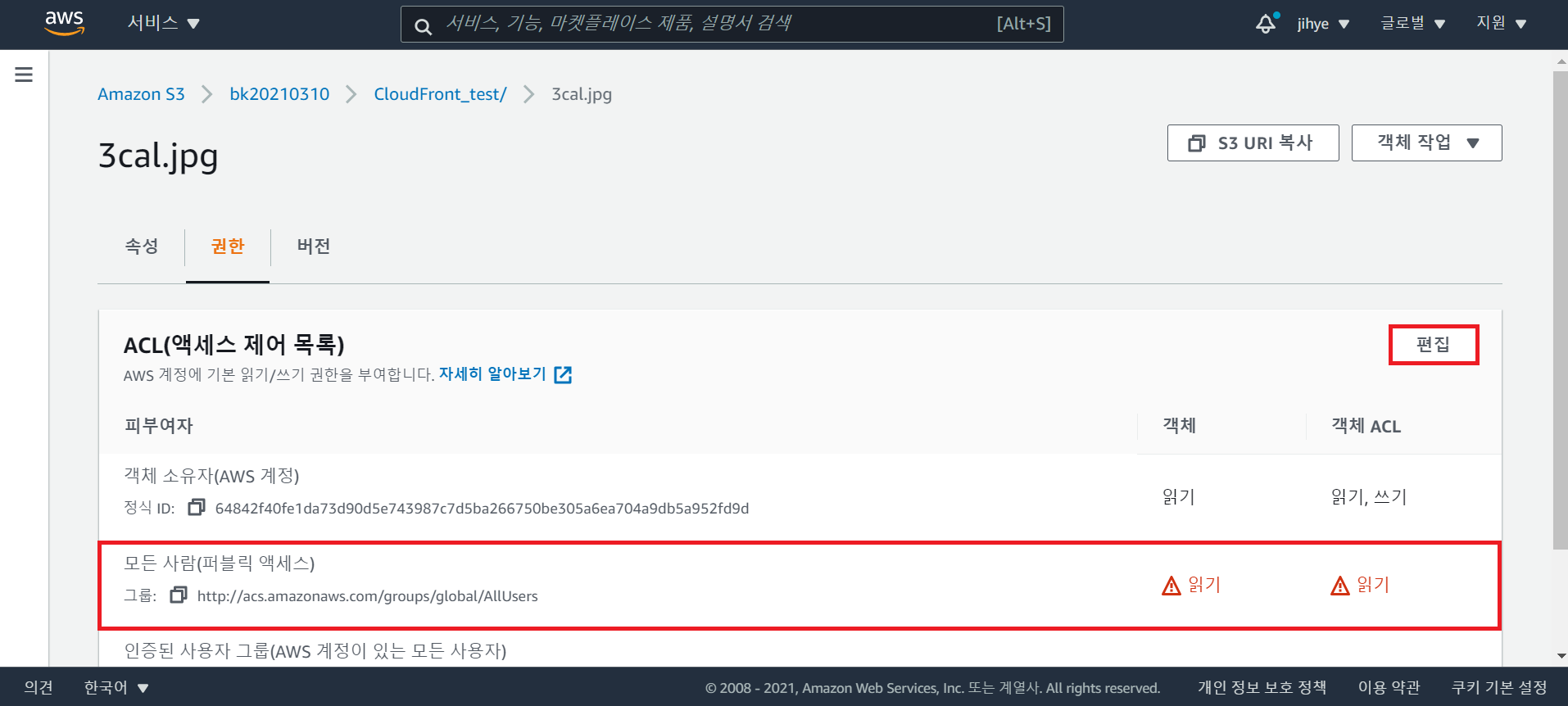This screenshot has height=706, width=1568.
Task: Click the 의견 feedback link
Action: (39, 687)
